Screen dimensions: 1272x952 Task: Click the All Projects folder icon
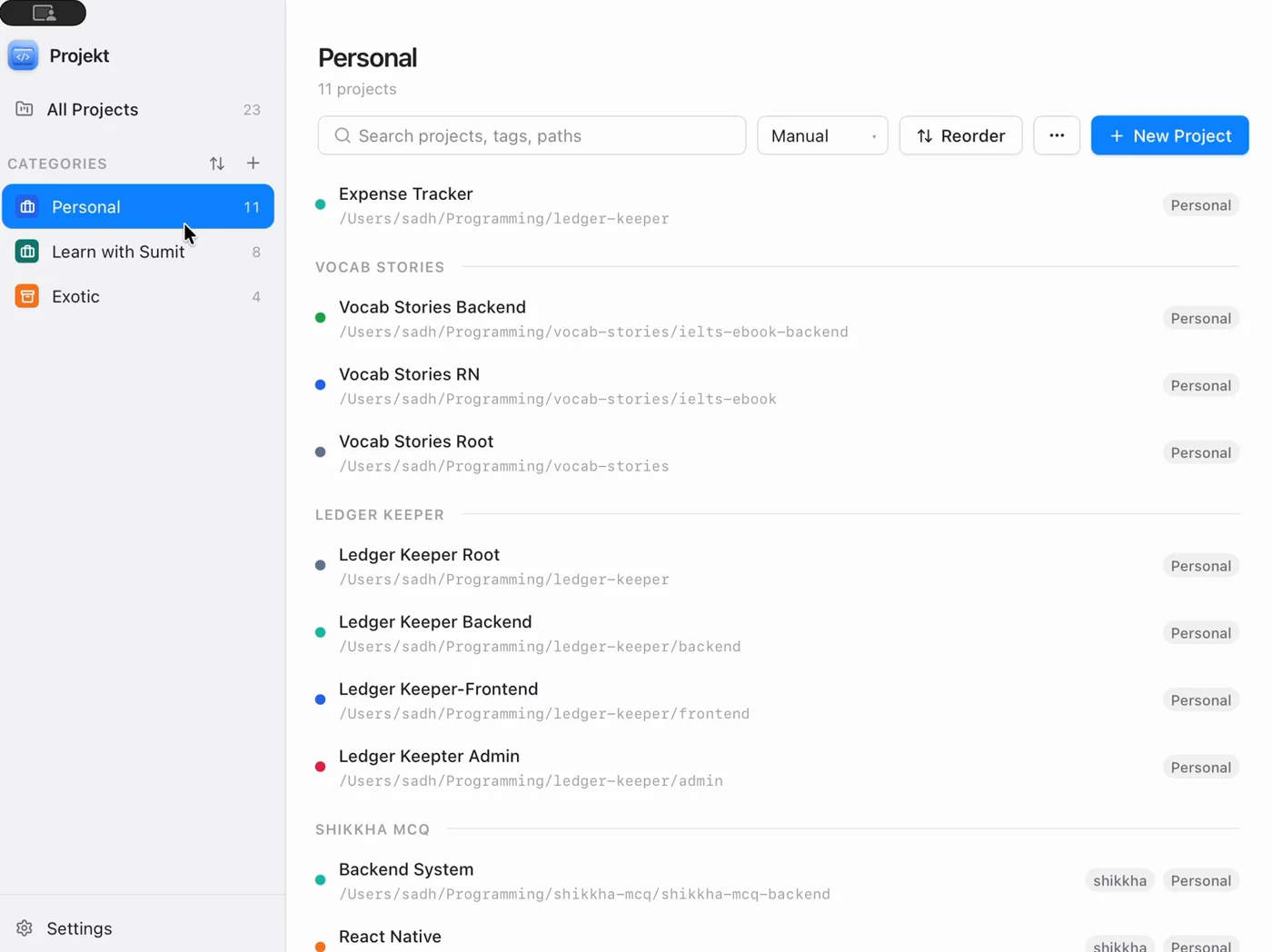coord(25,109)
